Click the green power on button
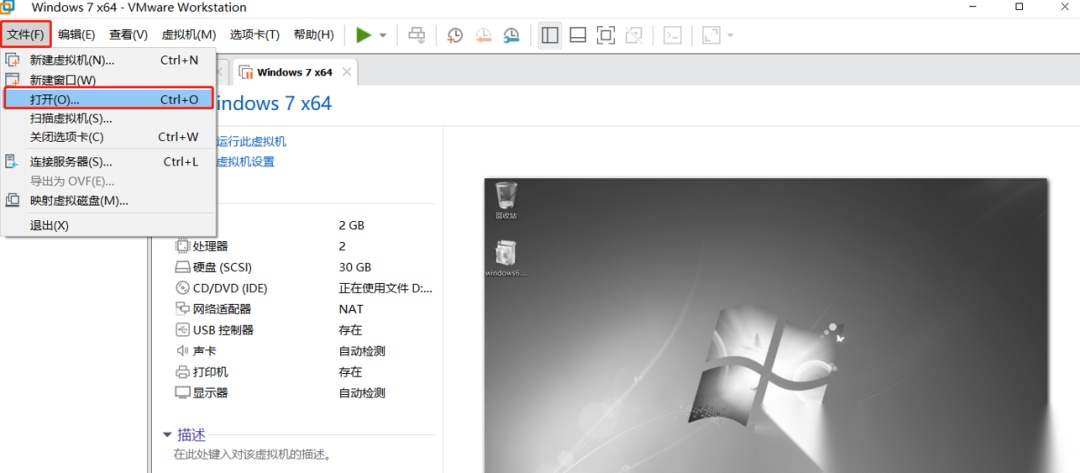Image resolution: width=1080 pixels, height=473 pixels. (x=364, y=35)
